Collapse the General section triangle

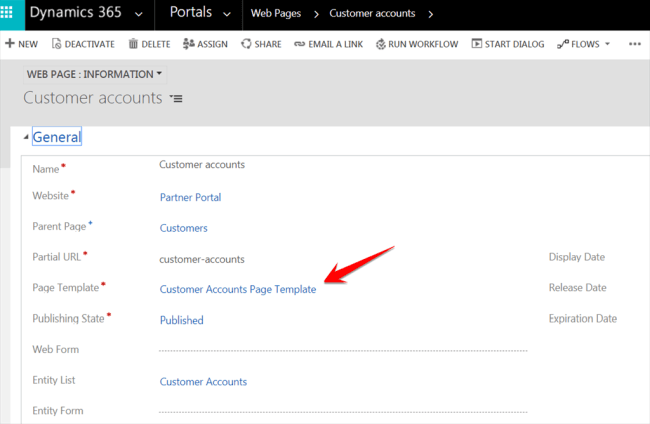coord(26,137)
